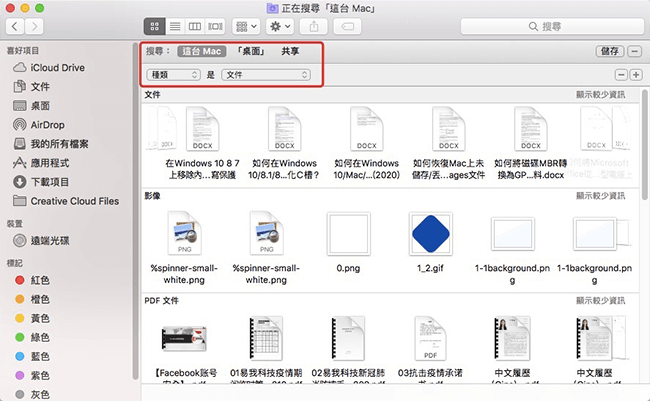Open the gear action menu

click(x=280, y=27)
